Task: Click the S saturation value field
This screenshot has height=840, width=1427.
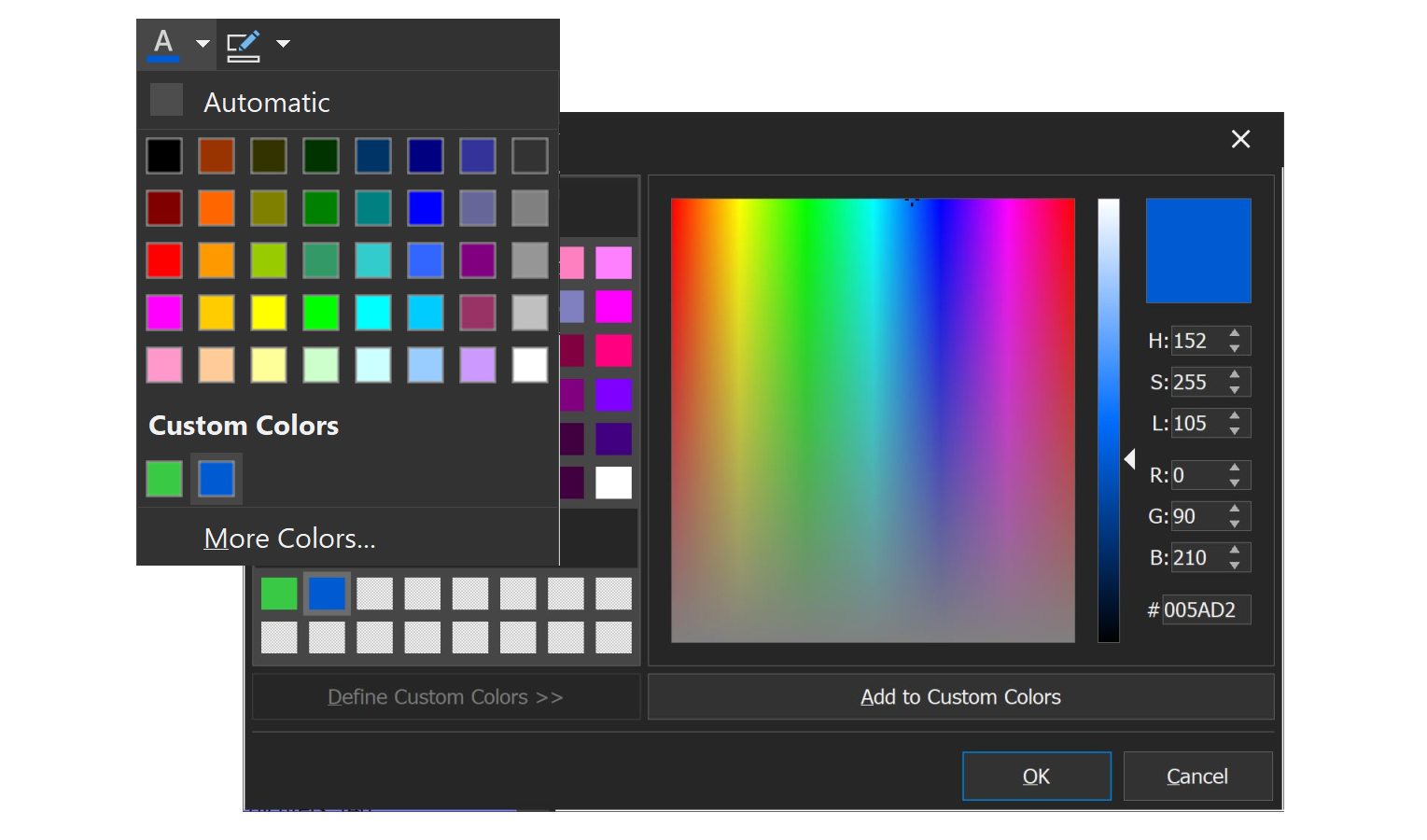Action: tap(1196, 382)
